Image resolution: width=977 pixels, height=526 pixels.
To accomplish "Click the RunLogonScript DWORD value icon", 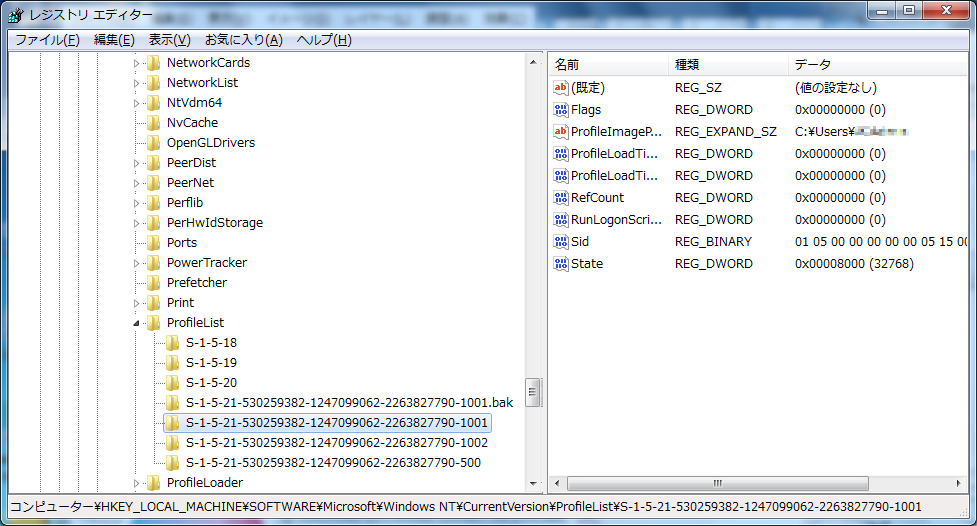I will click(561, 219).
